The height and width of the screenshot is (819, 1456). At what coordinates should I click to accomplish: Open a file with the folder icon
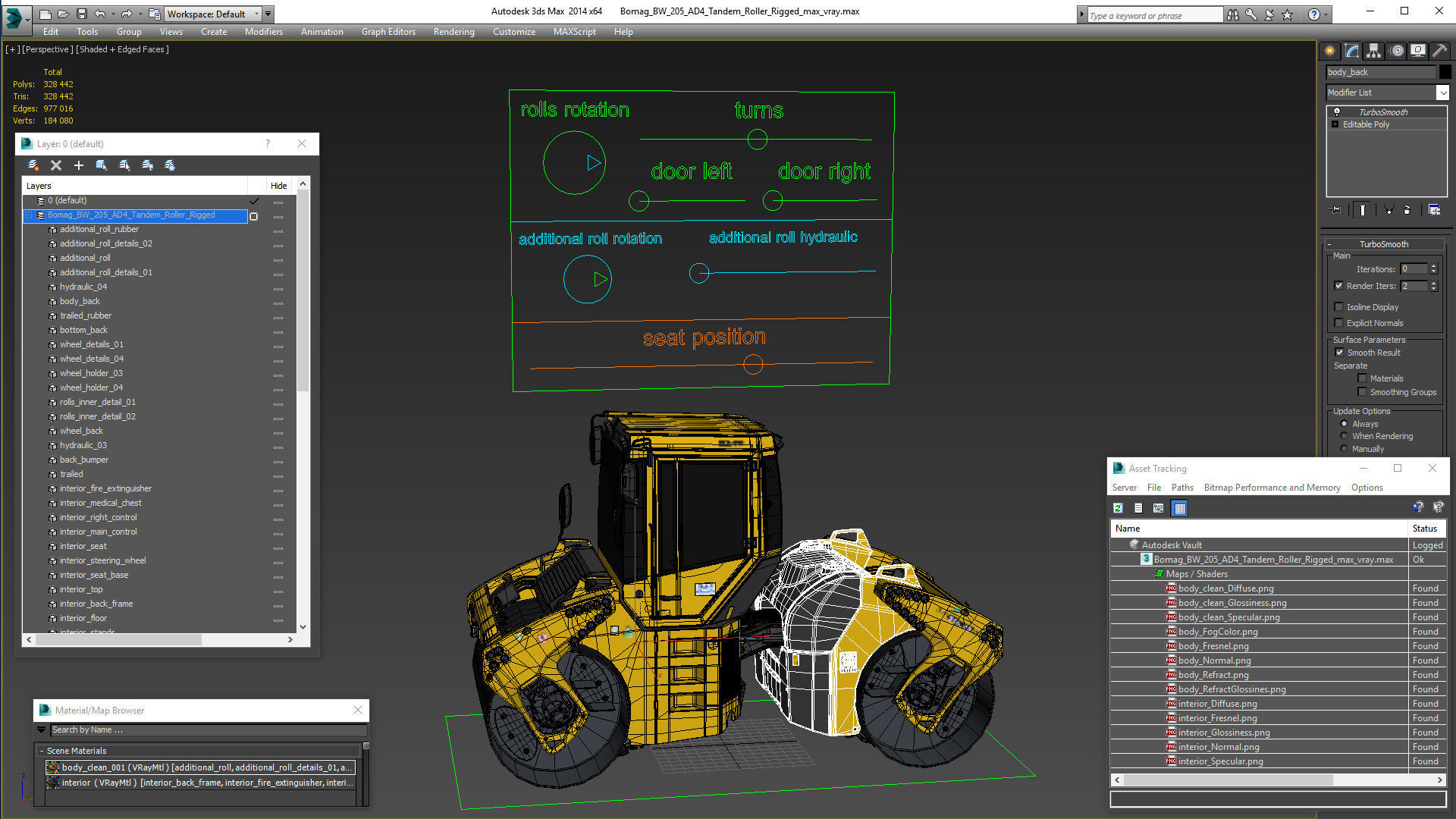tap(63, 14)
